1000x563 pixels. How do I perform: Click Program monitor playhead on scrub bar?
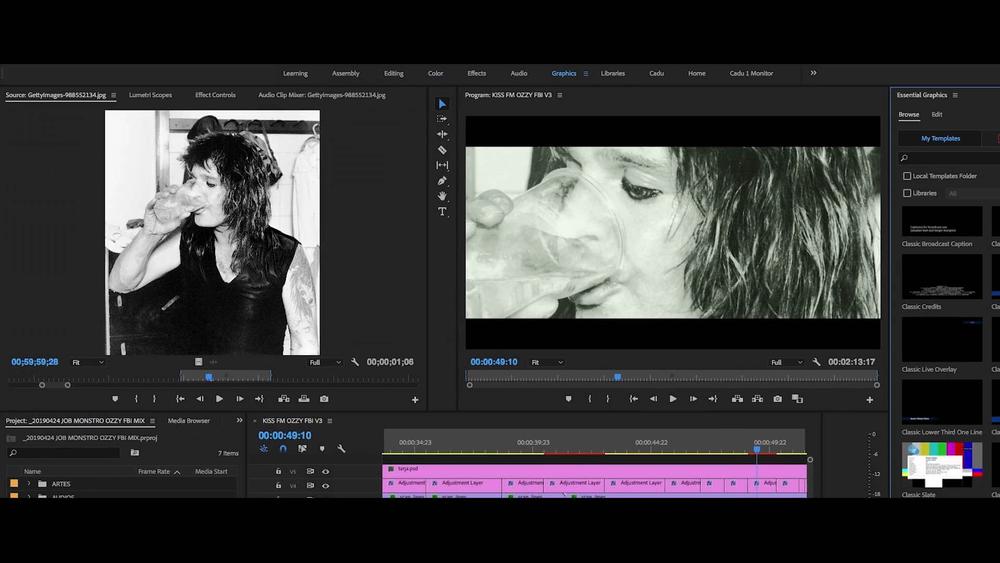[x=617, y=377]
